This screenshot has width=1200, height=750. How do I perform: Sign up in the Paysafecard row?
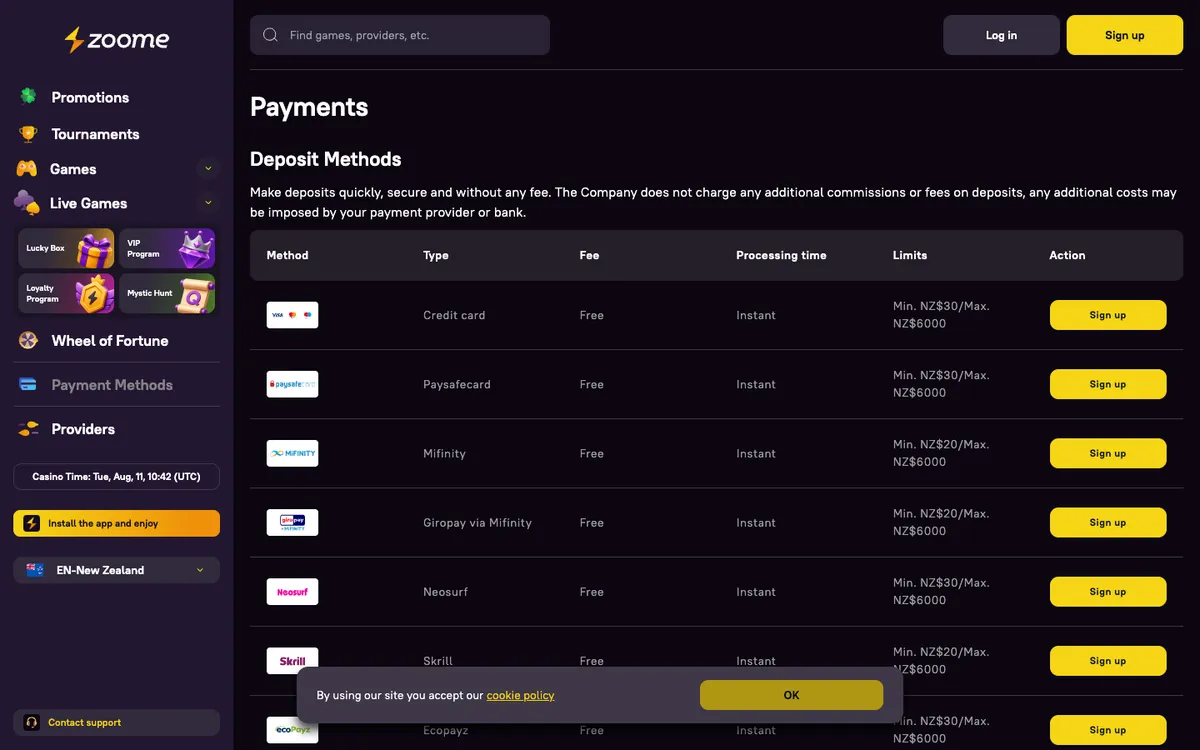point(1108,384)
